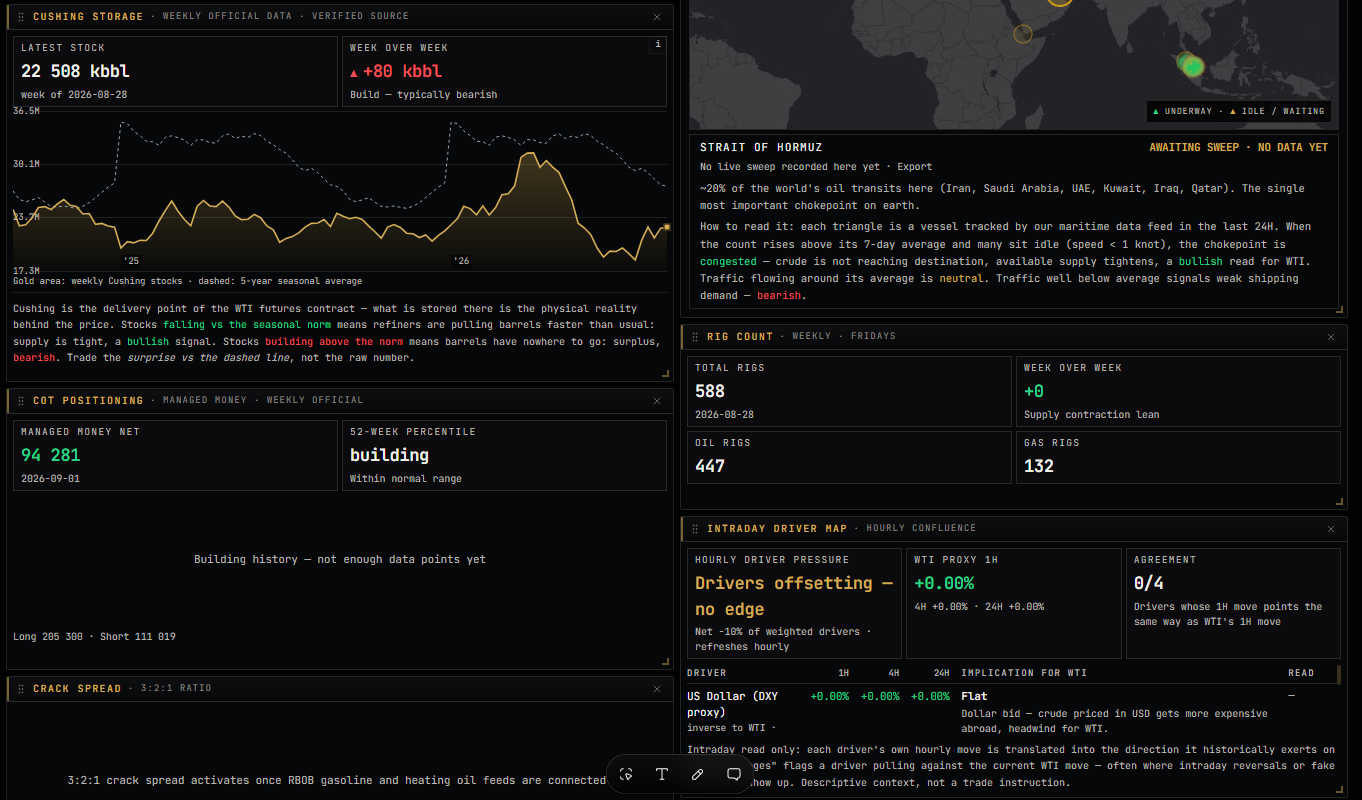The width and height of the screenshot is (1362, 800).
Task: Click the Total Rigs value 588
Action: [710, 391]
